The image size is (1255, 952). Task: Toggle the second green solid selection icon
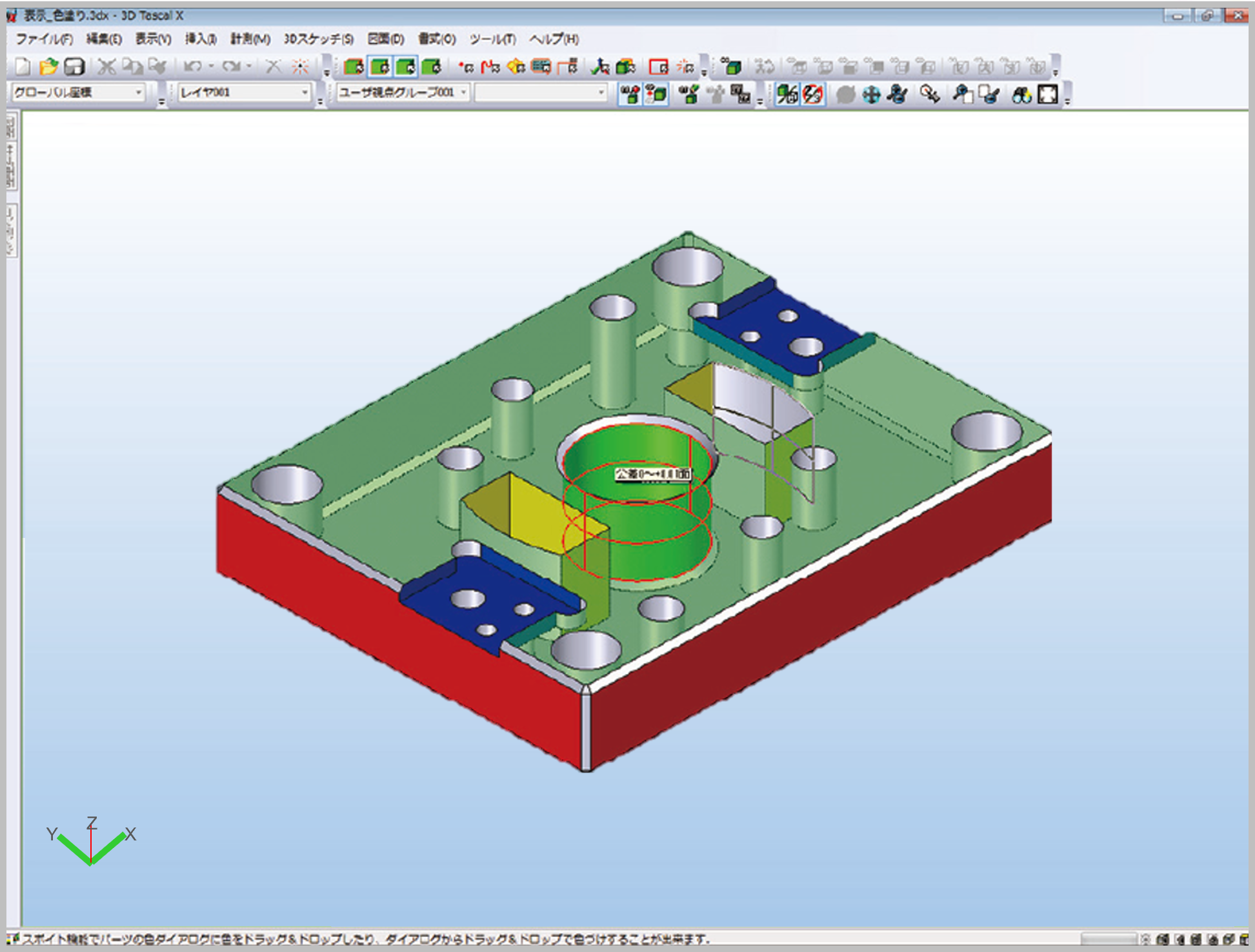point(380,66)
